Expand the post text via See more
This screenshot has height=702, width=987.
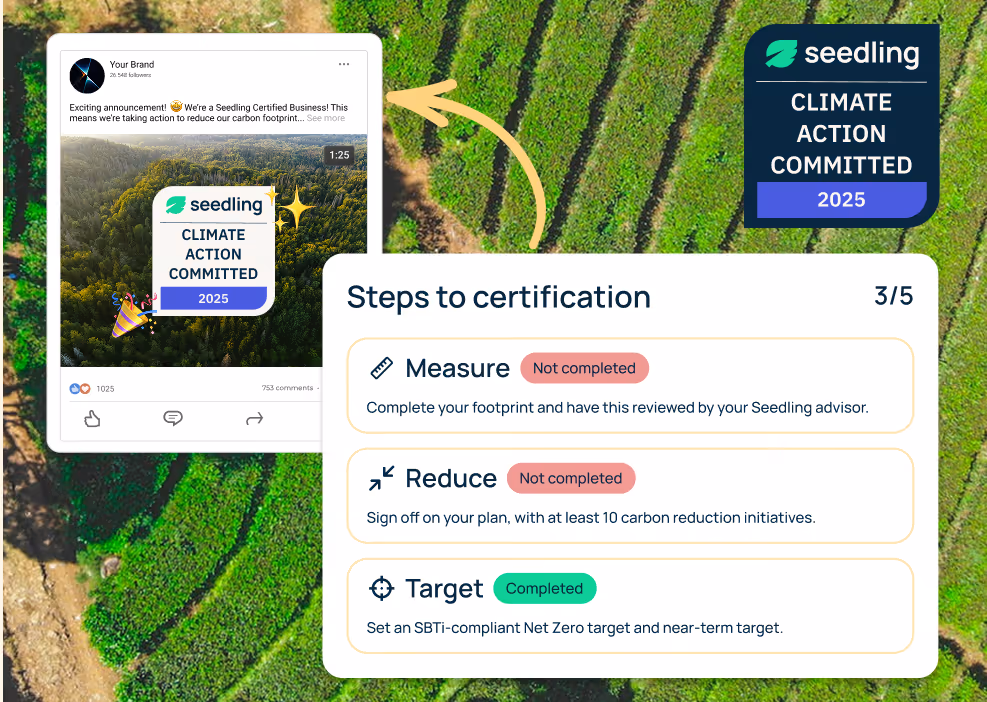tap(326, 117)
